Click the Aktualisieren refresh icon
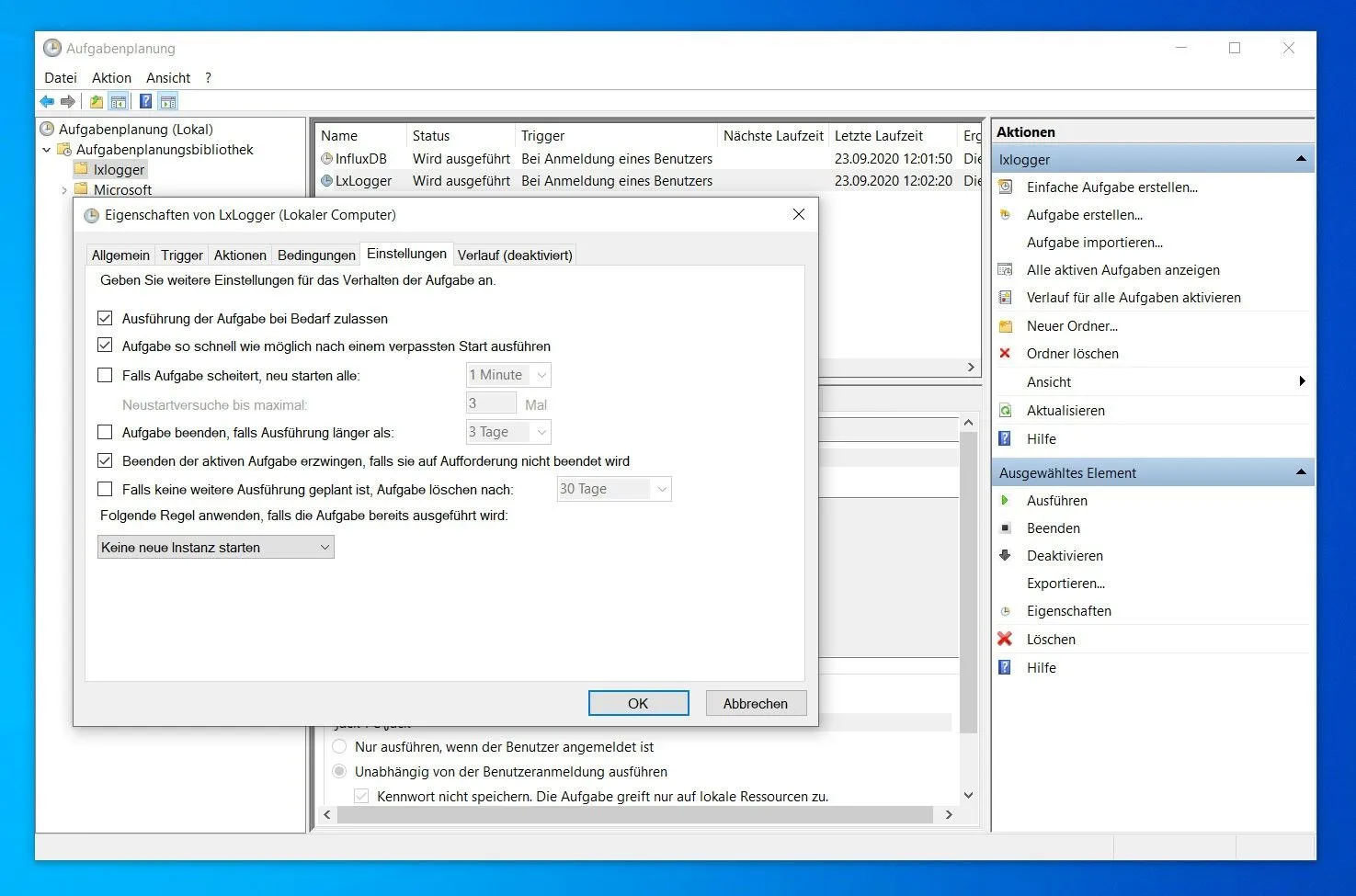The image size is (1356, 896). [1006, 411]
